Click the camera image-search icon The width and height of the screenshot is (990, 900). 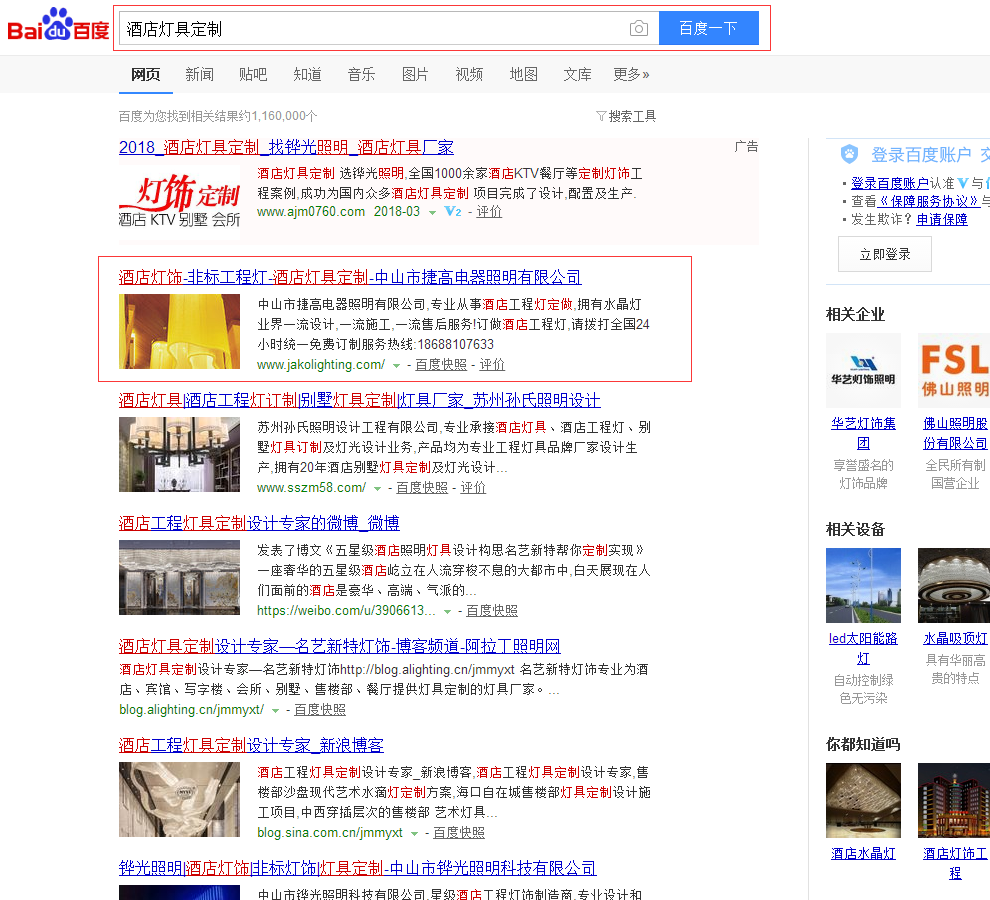coord(639,29)
